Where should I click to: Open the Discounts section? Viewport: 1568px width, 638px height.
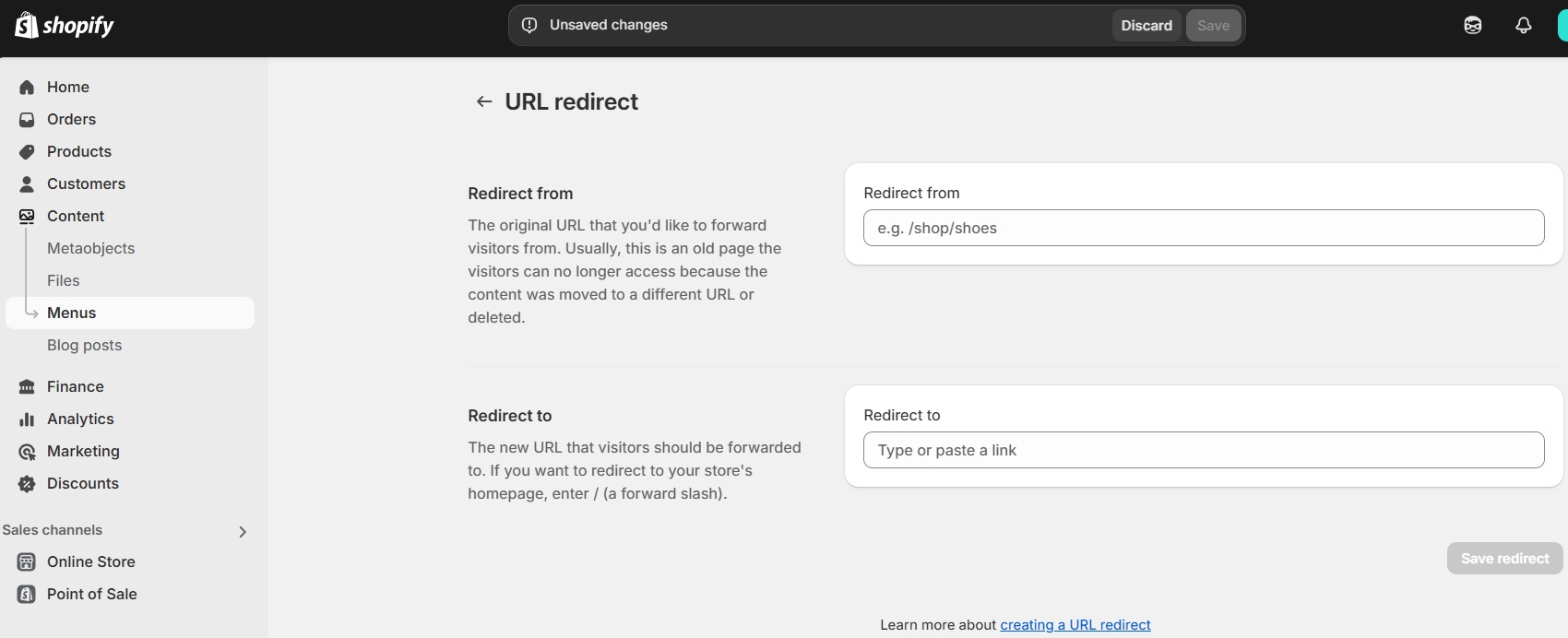pyautogui.click(x=83, y=483)
